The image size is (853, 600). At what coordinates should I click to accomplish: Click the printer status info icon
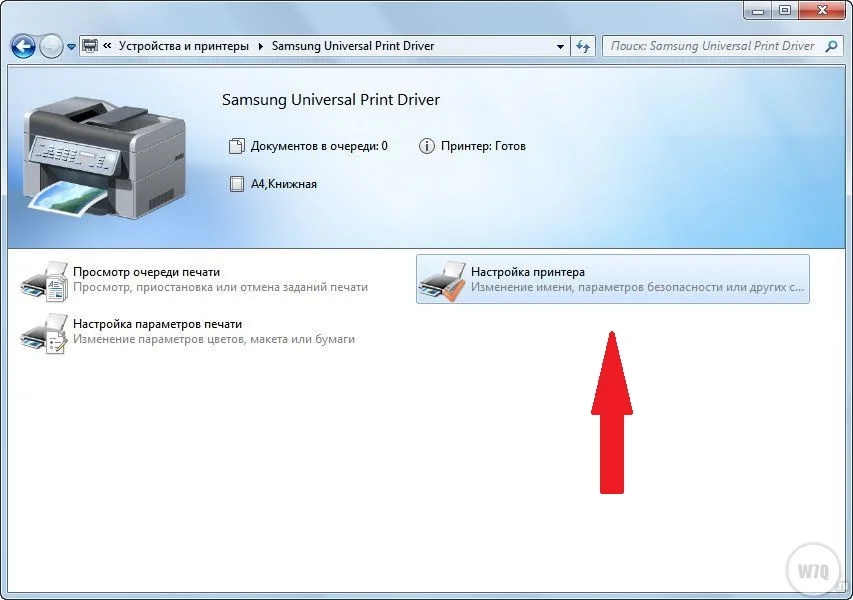(426, 146)
